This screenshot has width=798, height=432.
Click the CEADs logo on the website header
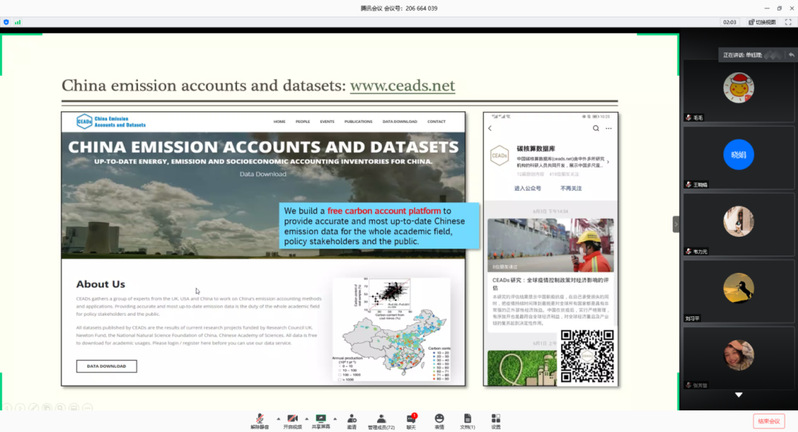(111, 122)
